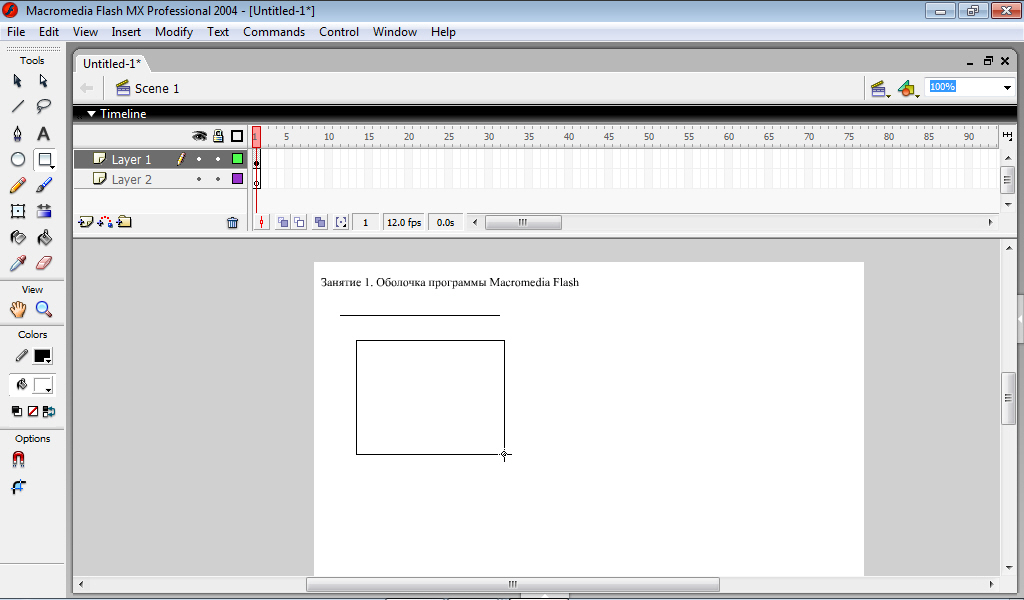Click the frame 20 marker on ruler
1024x600 pixels.
(x=409, y=136)
